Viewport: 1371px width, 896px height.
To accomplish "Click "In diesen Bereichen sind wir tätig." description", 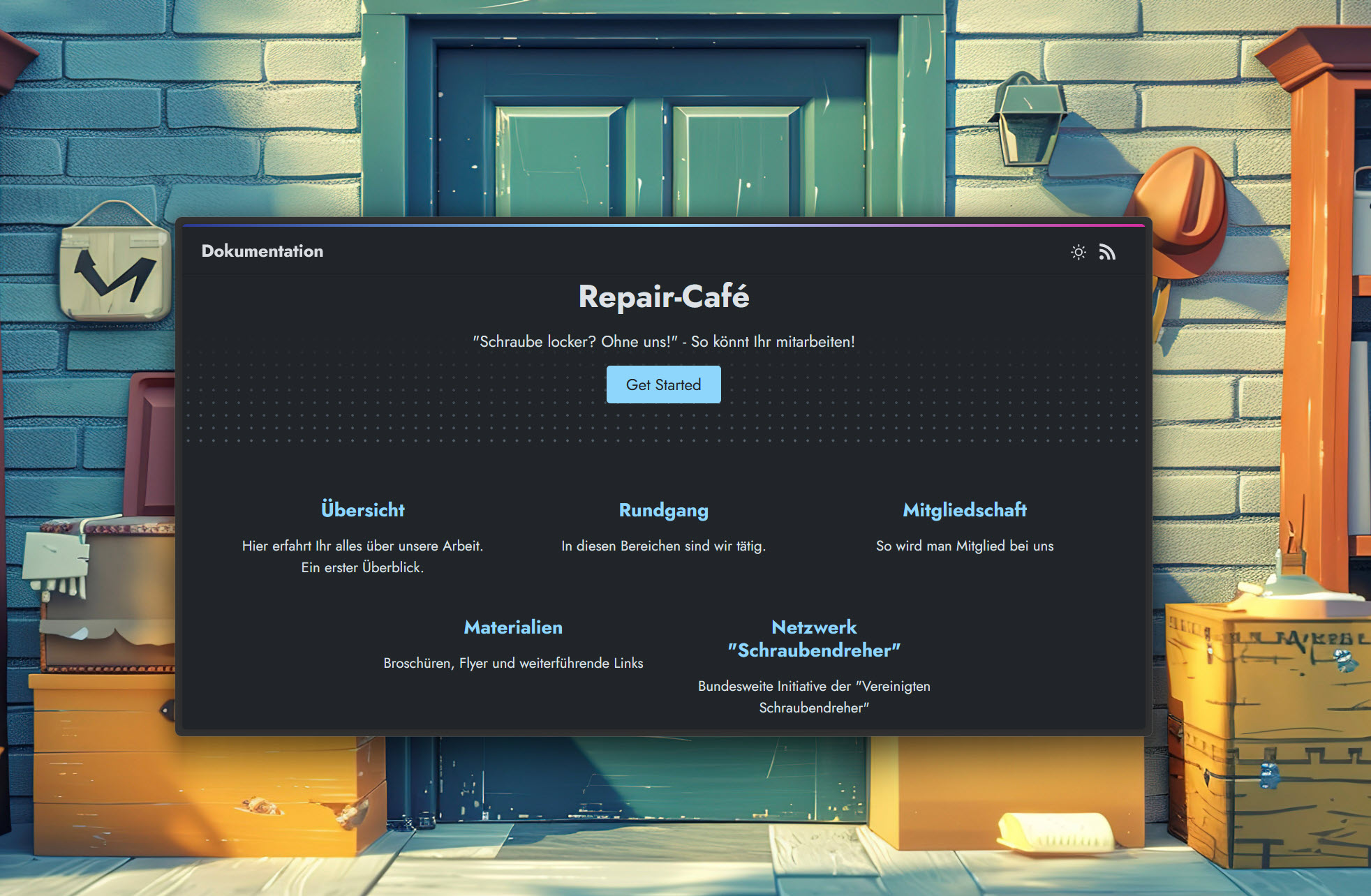I will point(663,546).
